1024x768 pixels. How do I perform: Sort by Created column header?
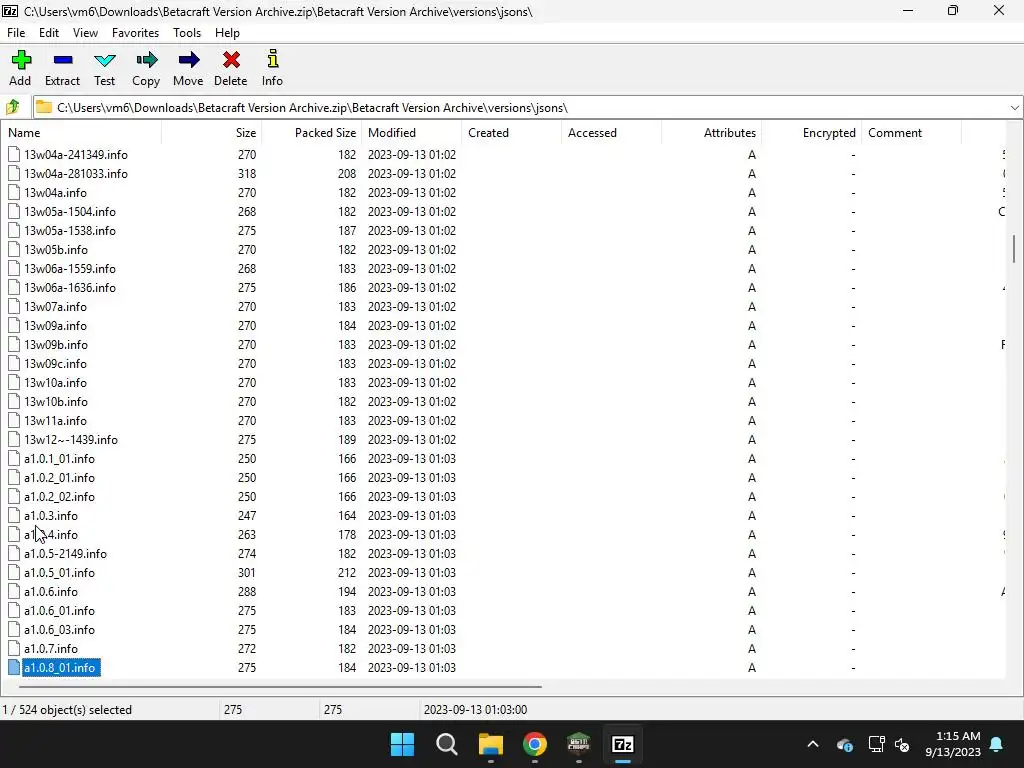pos(511,133)
